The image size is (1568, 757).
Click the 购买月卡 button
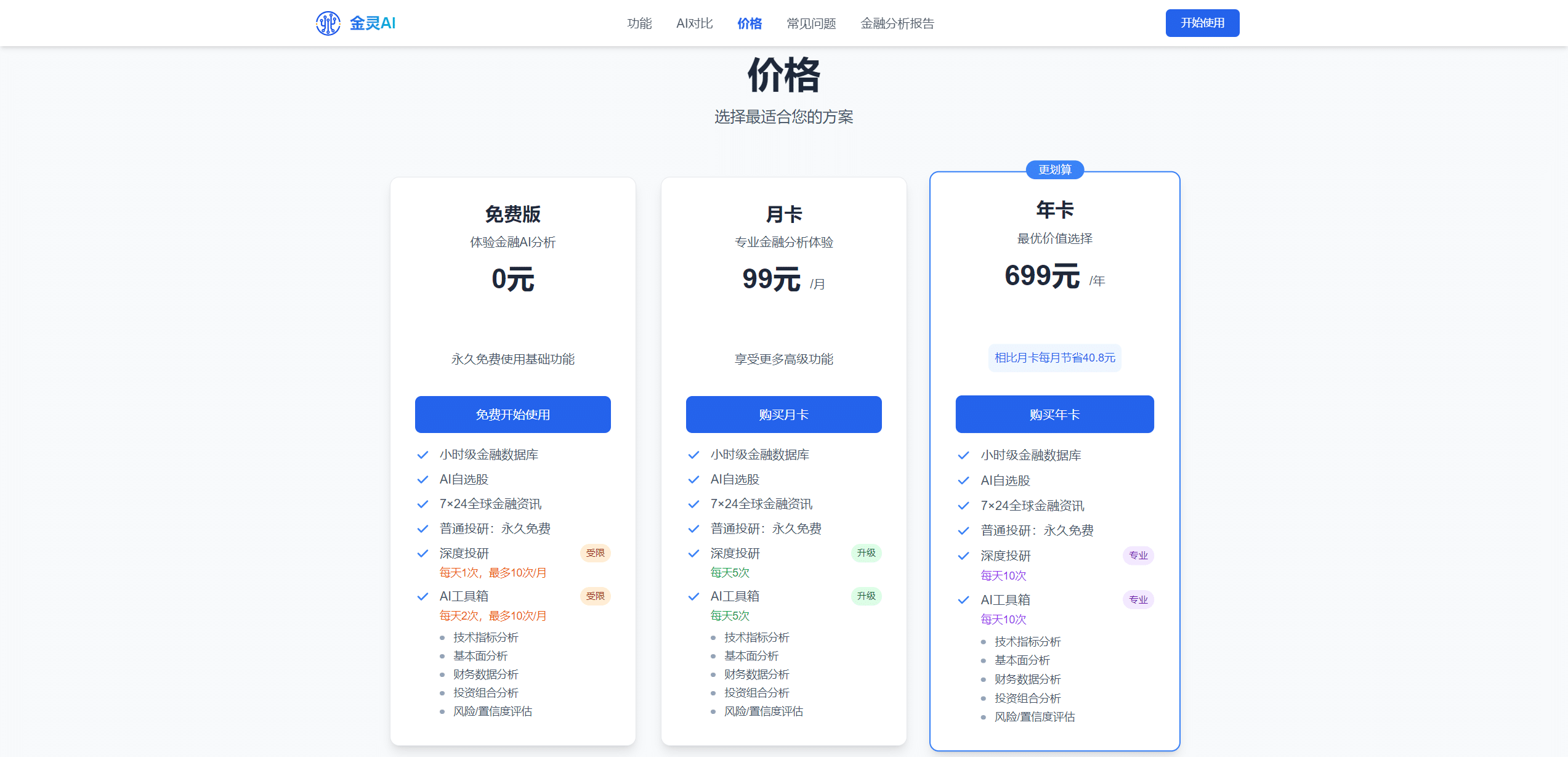783,415
